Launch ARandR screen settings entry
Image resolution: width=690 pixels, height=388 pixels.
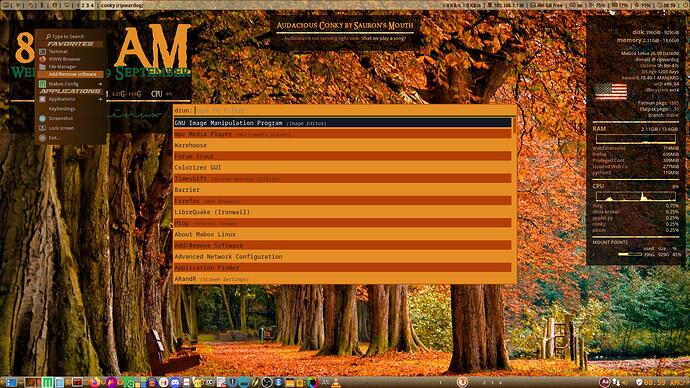tap(343, 279)
